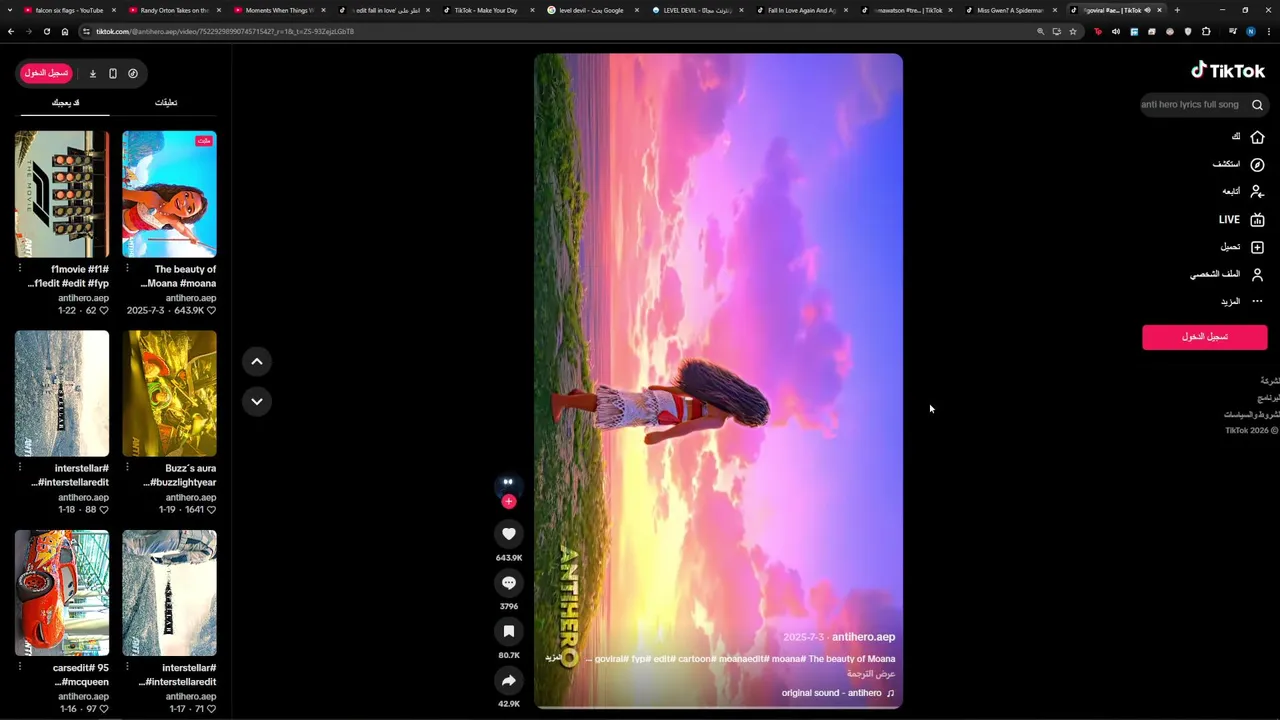
Task: Switch to 'TikTok - Make Your Day' tab
Action: (486, 10)
